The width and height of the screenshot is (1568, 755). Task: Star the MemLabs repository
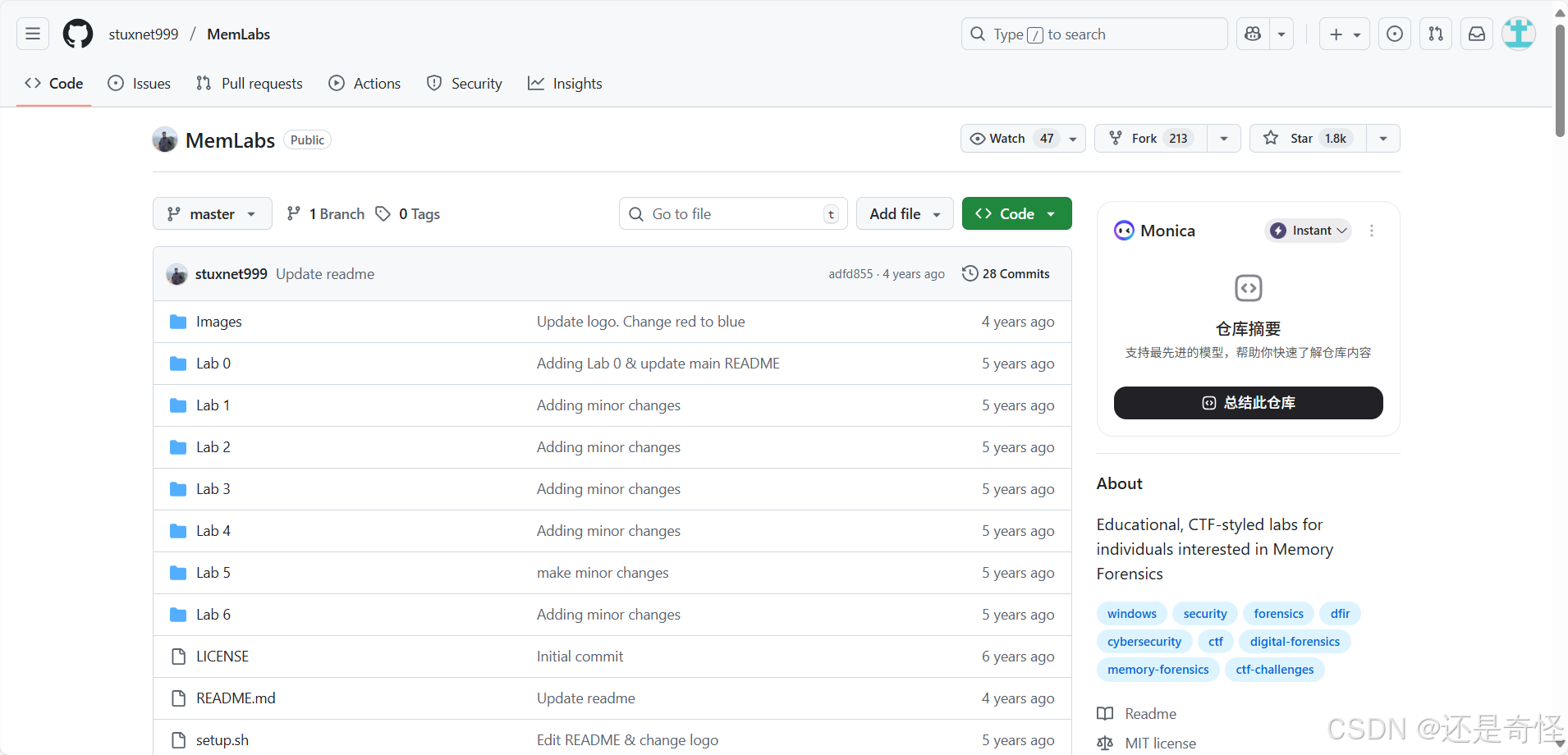[1308, 139]
